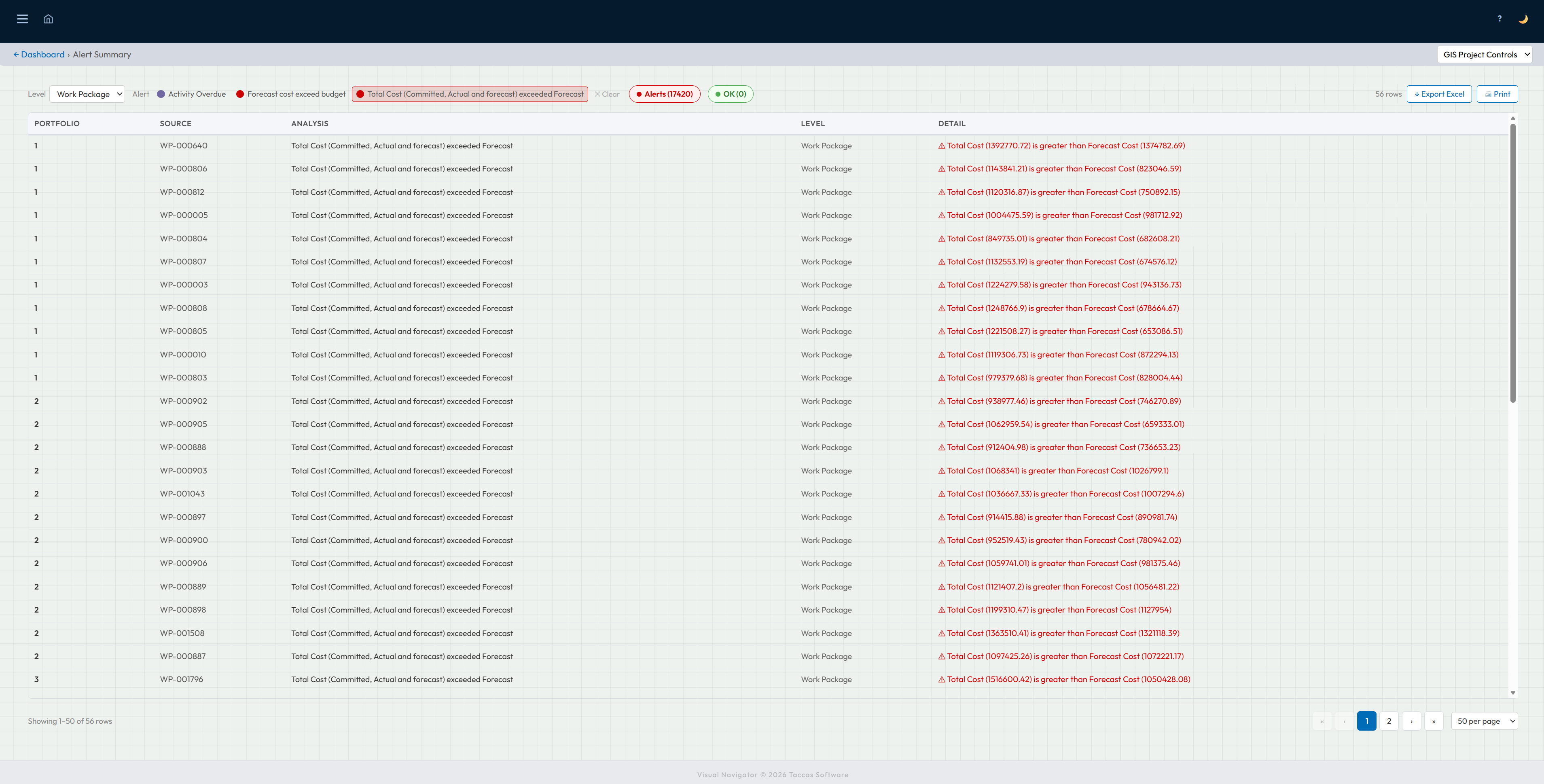This screenshot has height=784, width=1544.
Task: Toggle Forecast cost exceed budget filter
Action: pos(291,94)
